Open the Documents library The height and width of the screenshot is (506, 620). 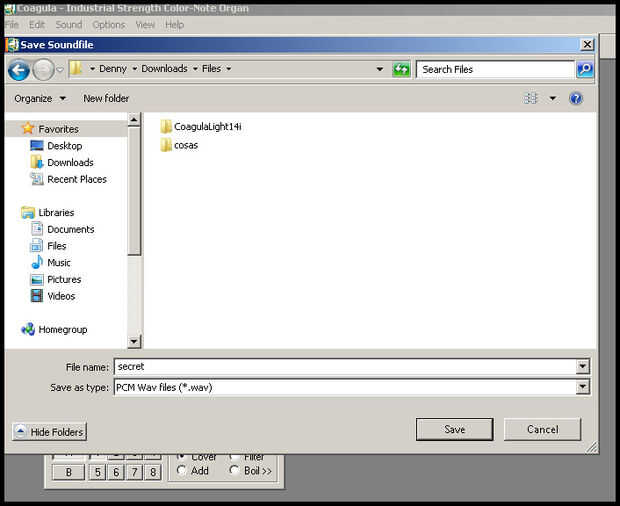click(x=62, y=229)
